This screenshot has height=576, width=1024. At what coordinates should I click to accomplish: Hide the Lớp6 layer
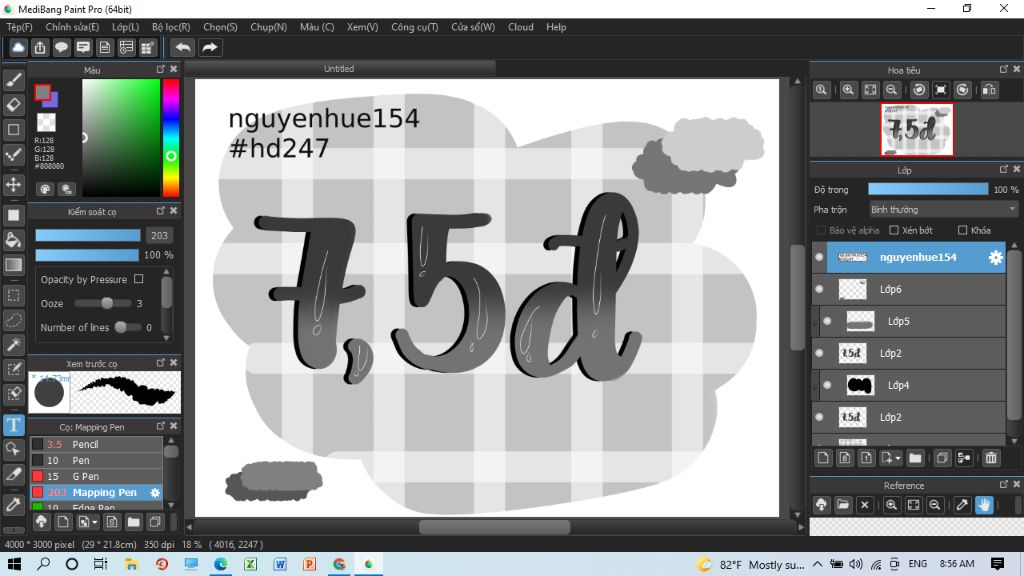coord(819,289)
